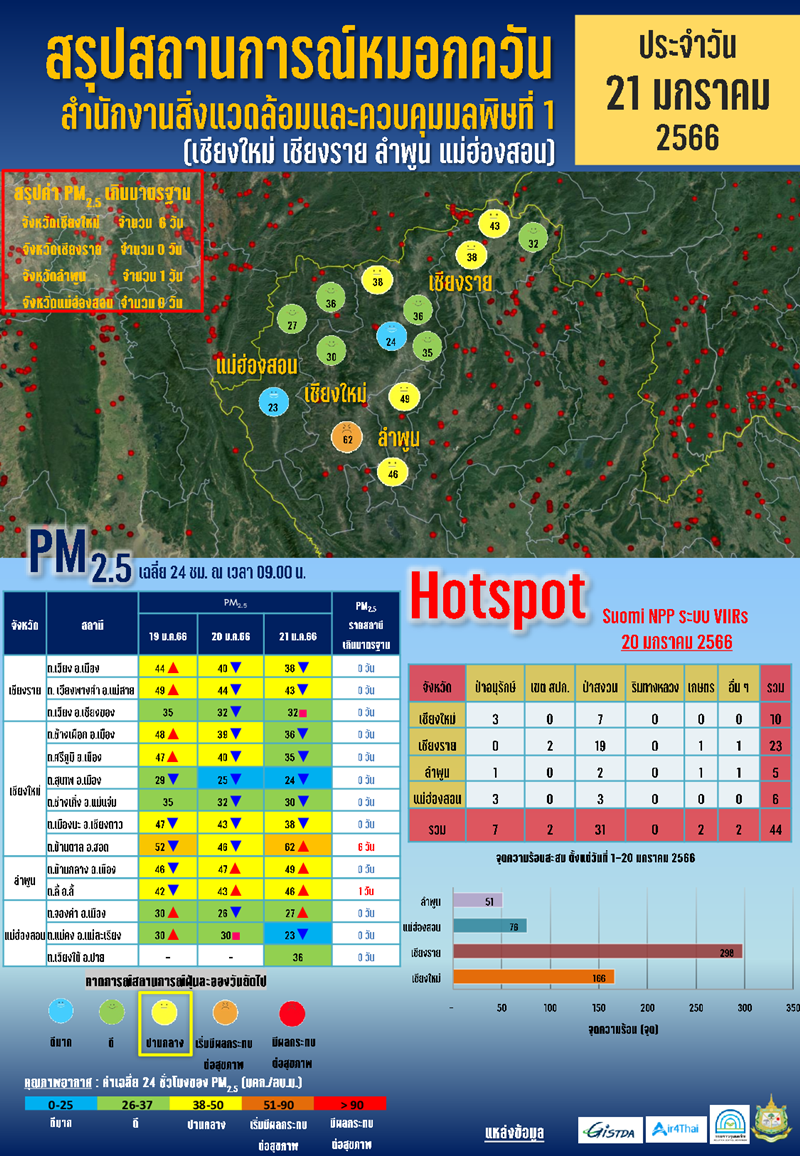800x1156 pixels.
Task: Click the yellow map marker showing 49
Action: (404, 395)
